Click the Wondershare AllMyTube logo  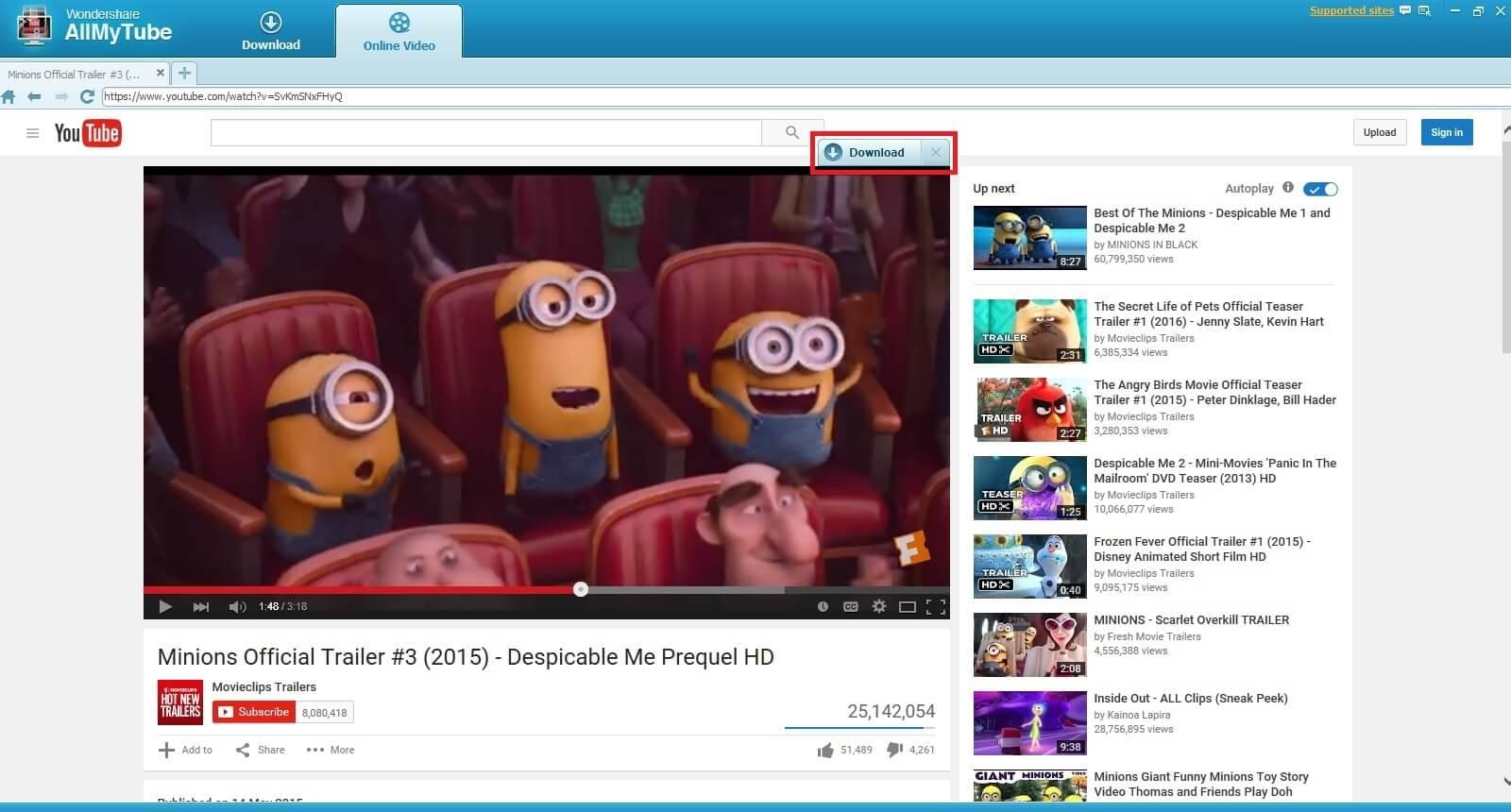pos(94,26)
